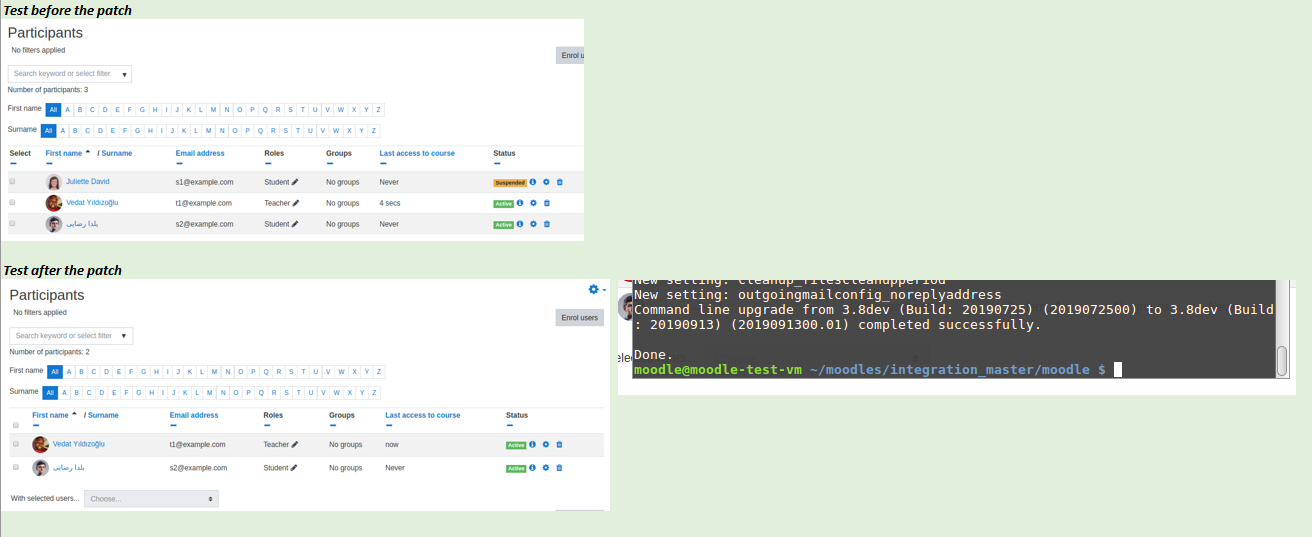Collapse Status column in after-patch table
1312x537 pixels.
(x=510, y=425)
